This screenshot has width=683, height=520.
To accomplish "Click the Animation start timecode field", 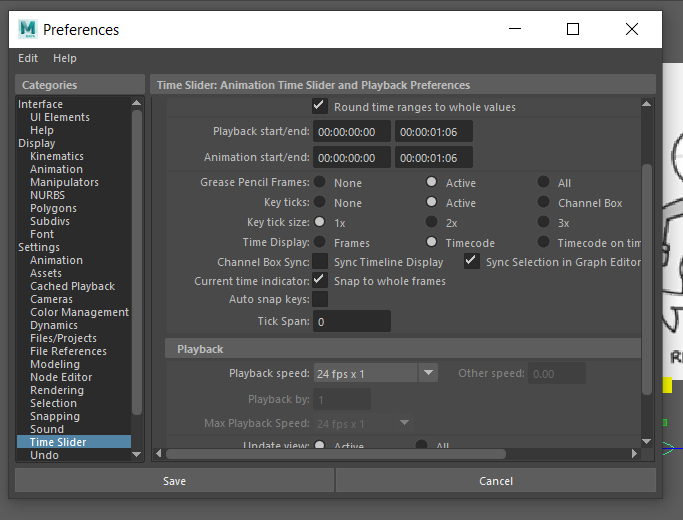I will [x=352, y=158].
